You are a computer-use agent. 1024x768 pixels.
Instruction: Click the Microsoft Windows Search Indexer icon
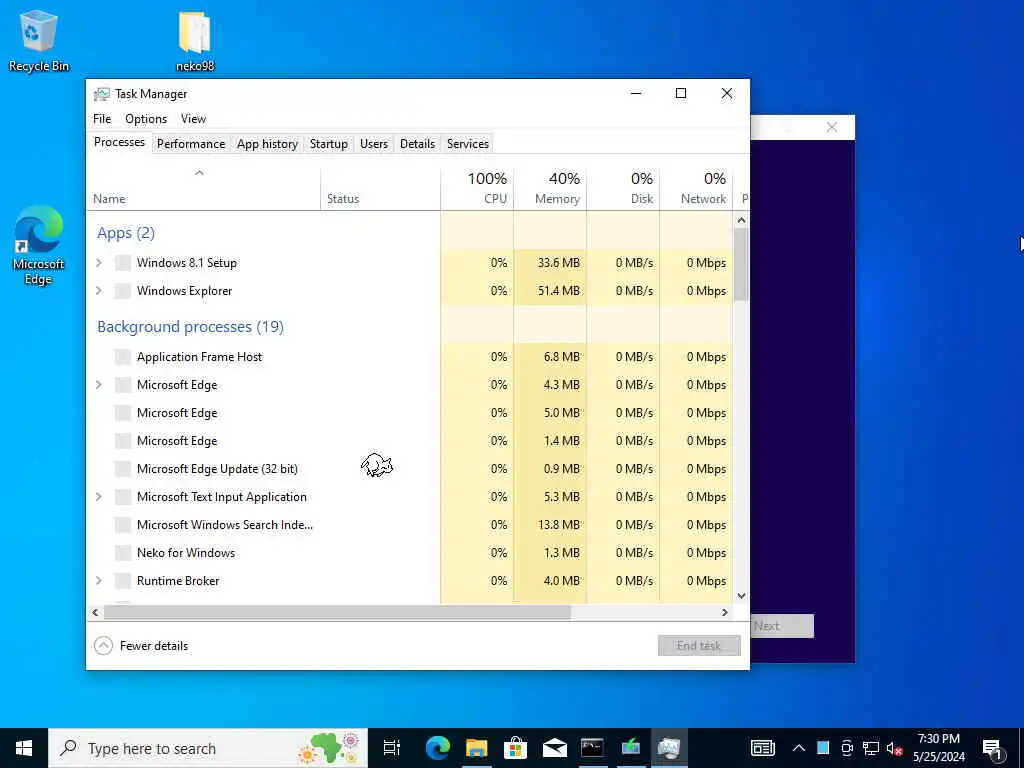click(x=123, y=525)
